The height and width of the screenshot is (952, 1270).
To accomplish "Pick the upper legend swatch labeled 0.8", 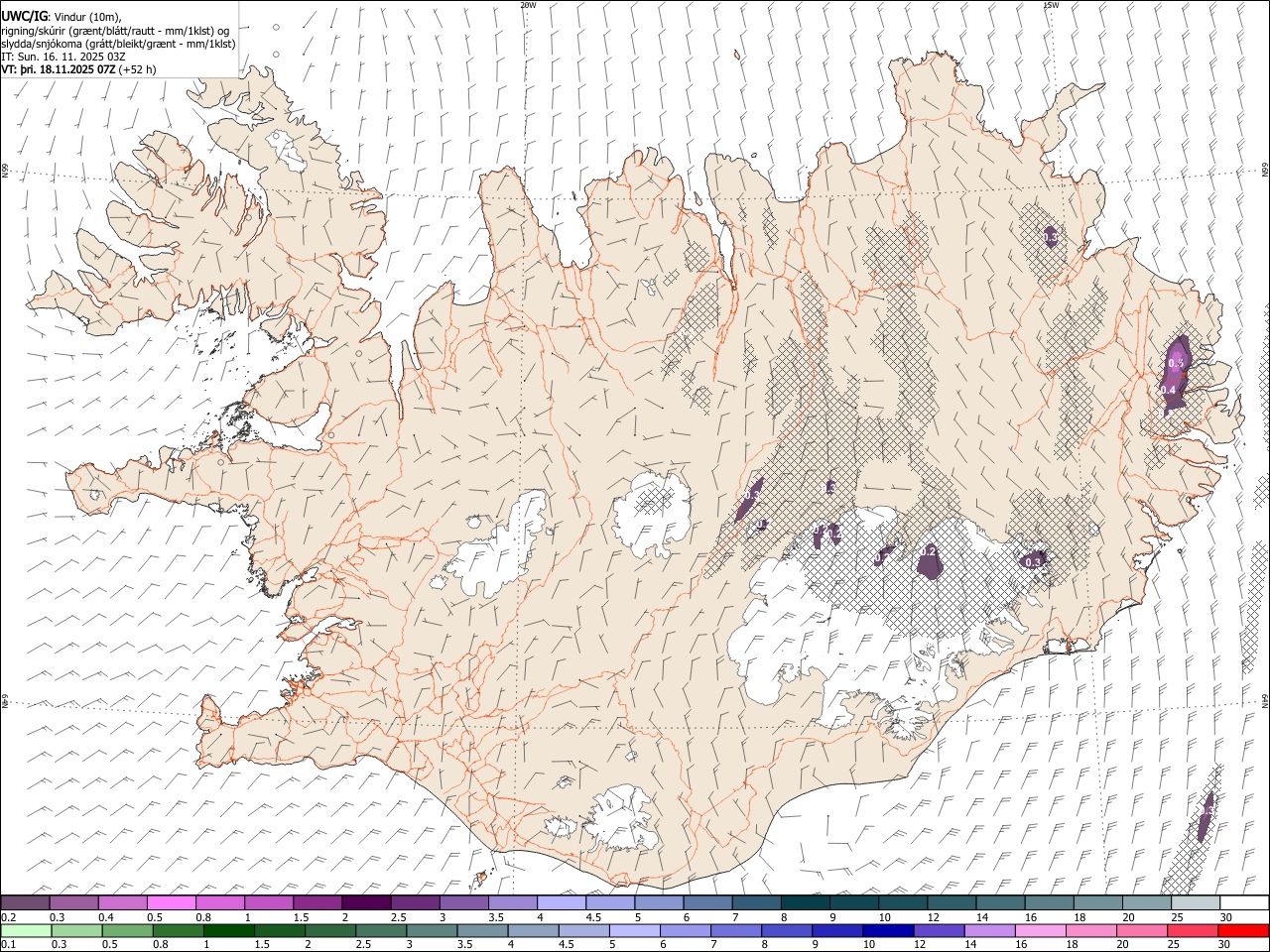I will (x=220, y=903).
